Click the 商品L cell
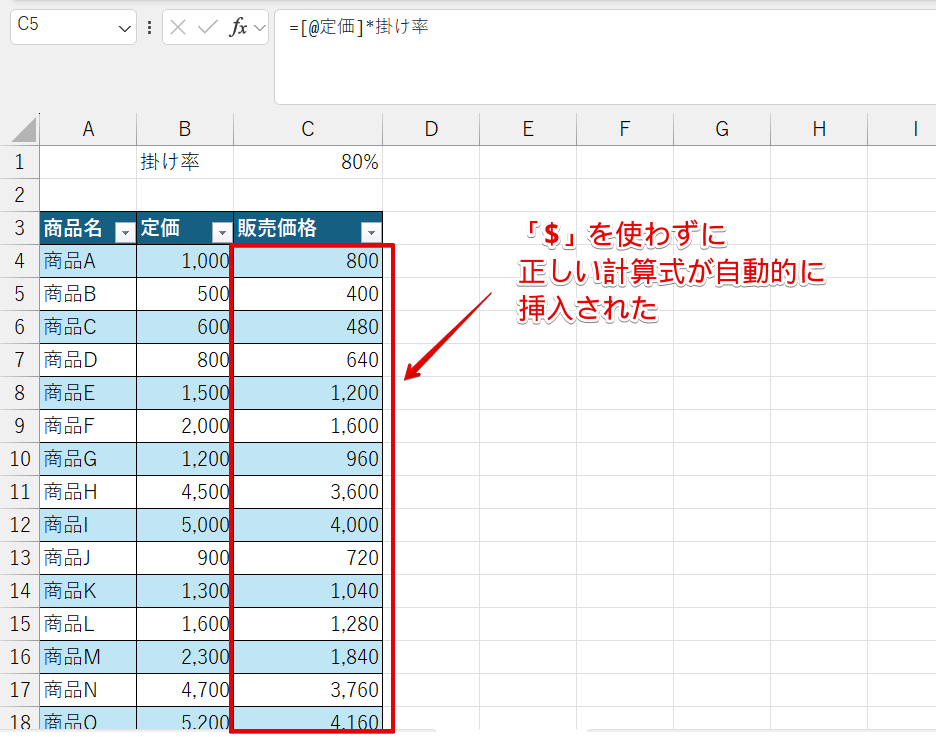Viewport: 936px width, 737px height. (x=88, y=624)
